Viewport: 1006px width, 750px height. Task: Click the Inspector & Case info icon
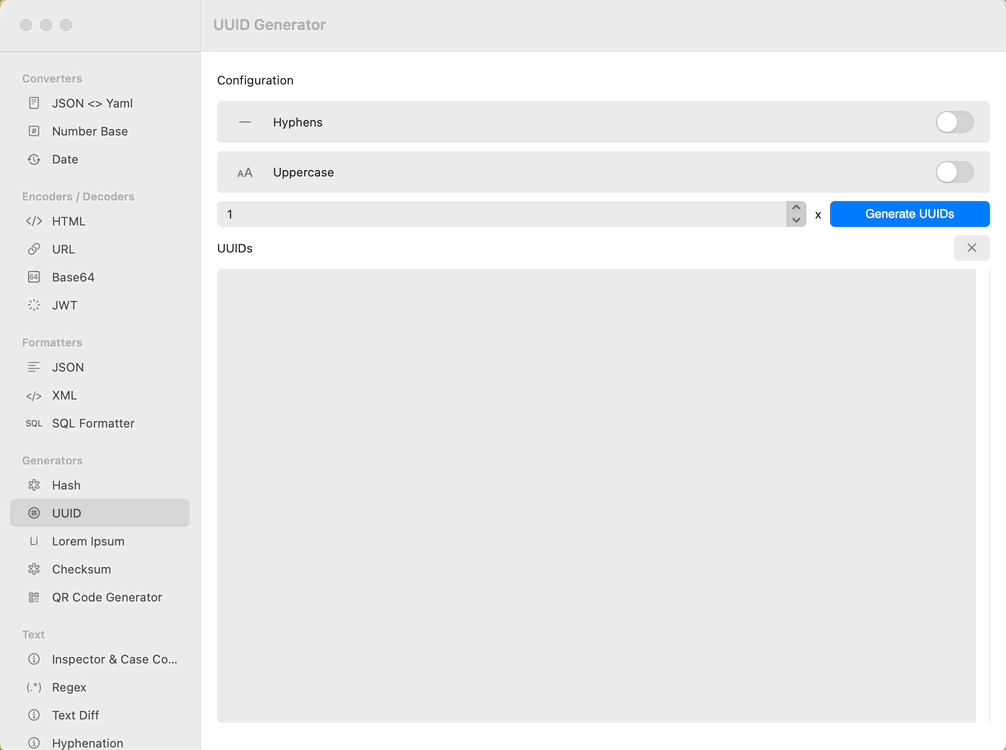34,659
